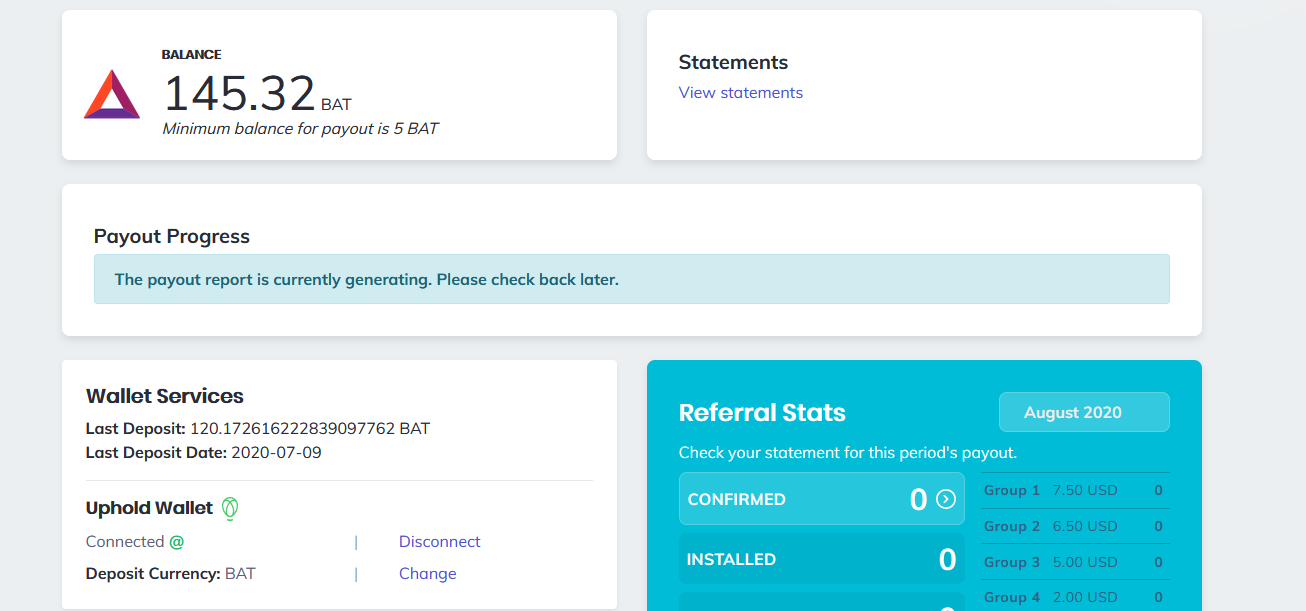Click the Group 3 5.00 USD row
1306x611 pixels.
point(1075,562)
